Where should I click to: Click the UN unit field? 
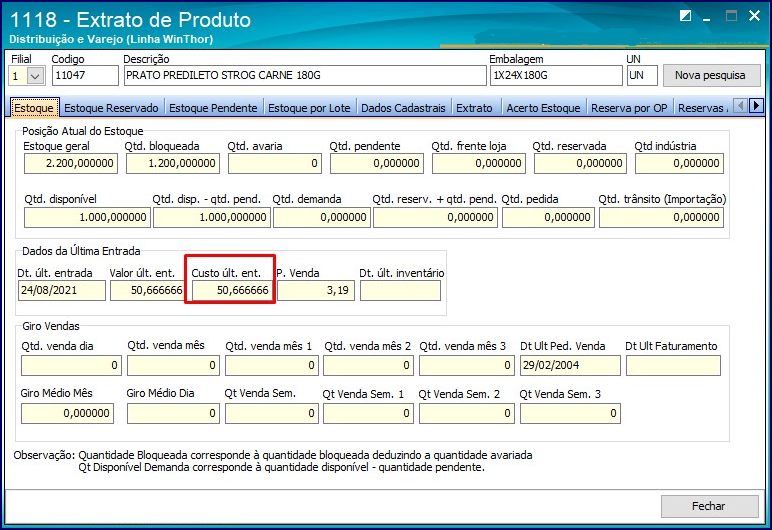(642, 76)
